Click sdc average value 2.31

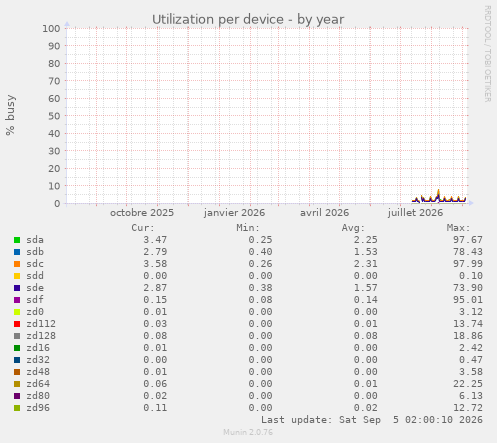click(366, 264)
